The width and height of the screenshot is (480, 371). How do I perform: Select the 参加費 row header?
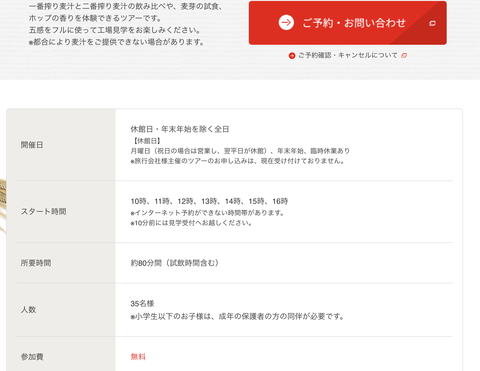coord(32,357)
